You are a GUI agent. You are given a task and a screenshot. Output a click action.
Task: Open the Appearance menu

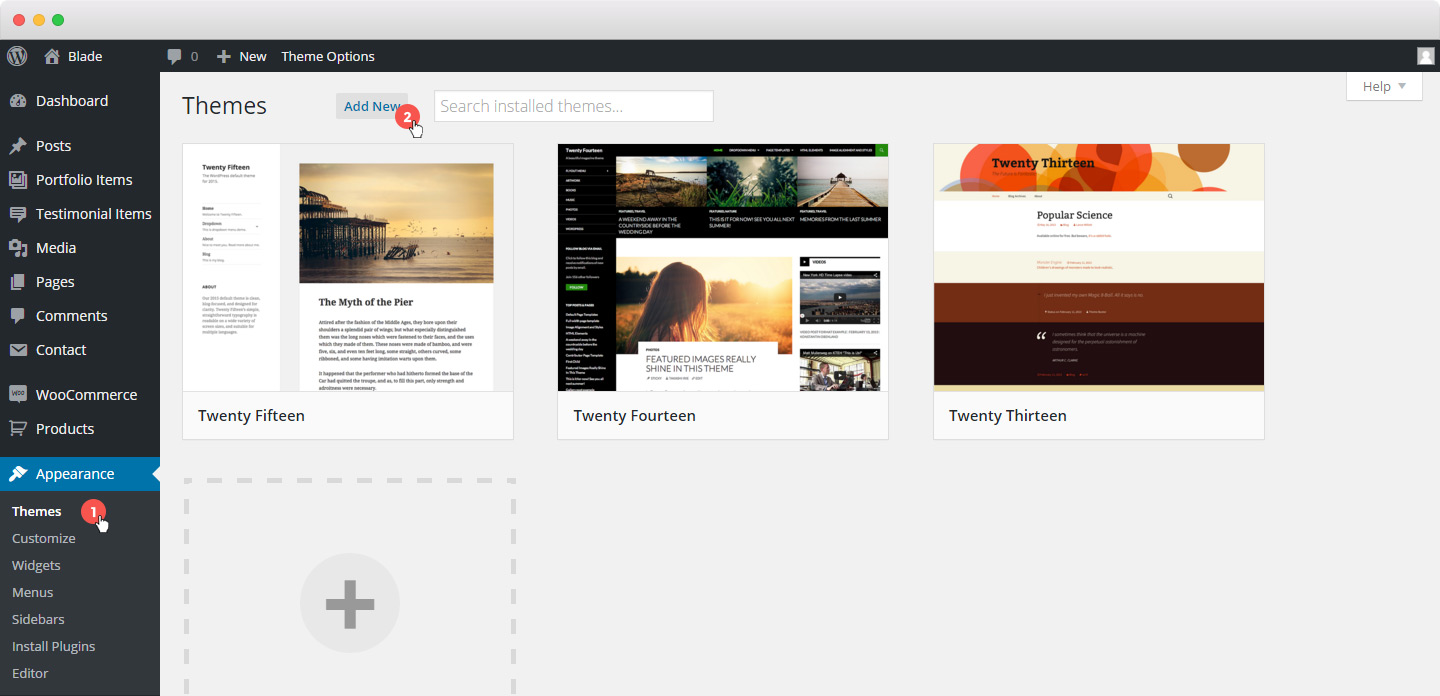click(75, 474)
